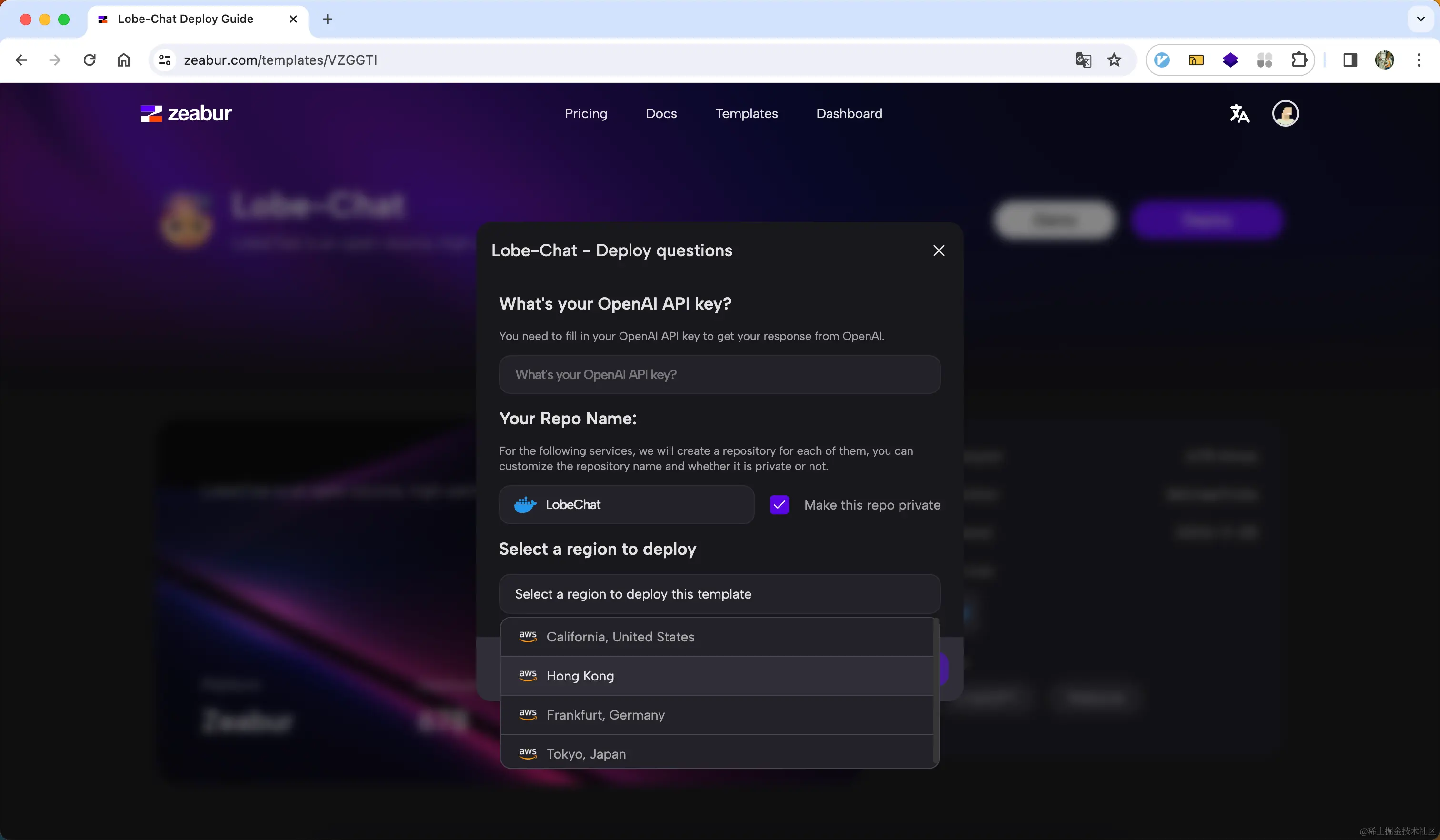
Task: Open the Pricing page link
Action: 586,113
